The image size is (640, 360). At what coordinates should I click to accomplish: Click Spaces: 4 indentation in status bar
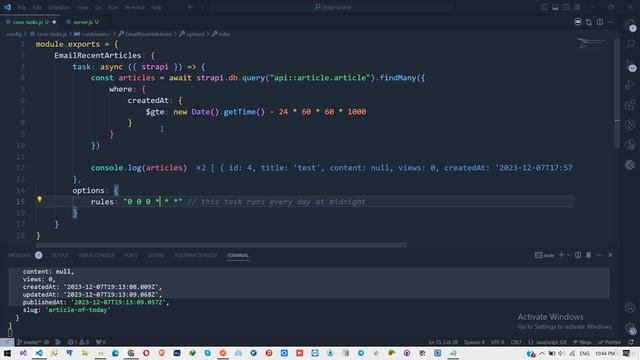pos(474,342)
